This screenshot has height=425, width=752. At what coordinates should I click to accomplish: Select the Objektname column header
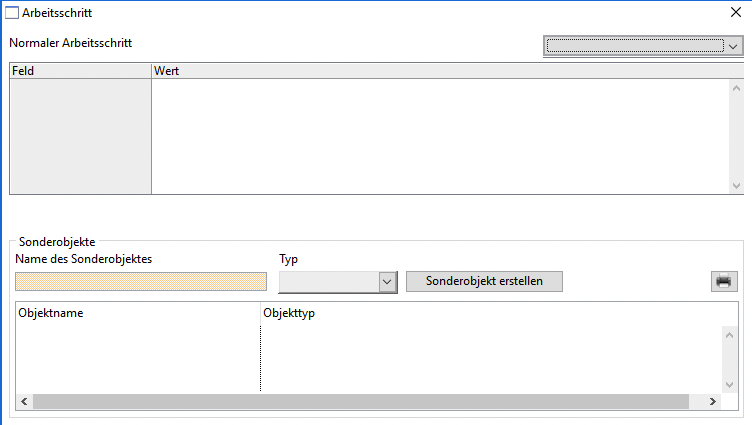(137, 313)
